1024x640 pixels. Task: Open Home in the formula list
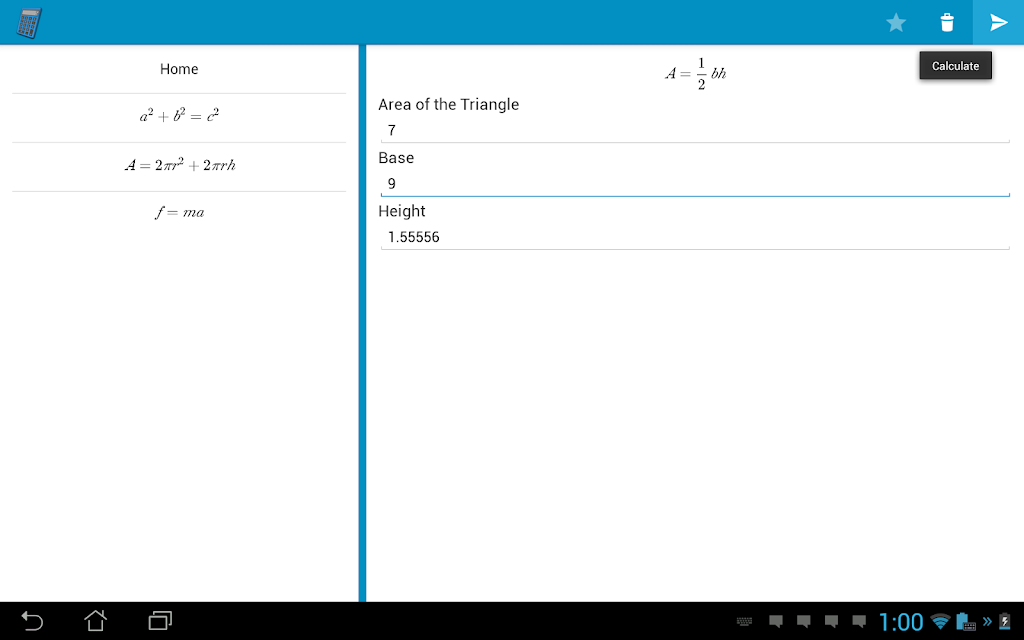[179, 69]
